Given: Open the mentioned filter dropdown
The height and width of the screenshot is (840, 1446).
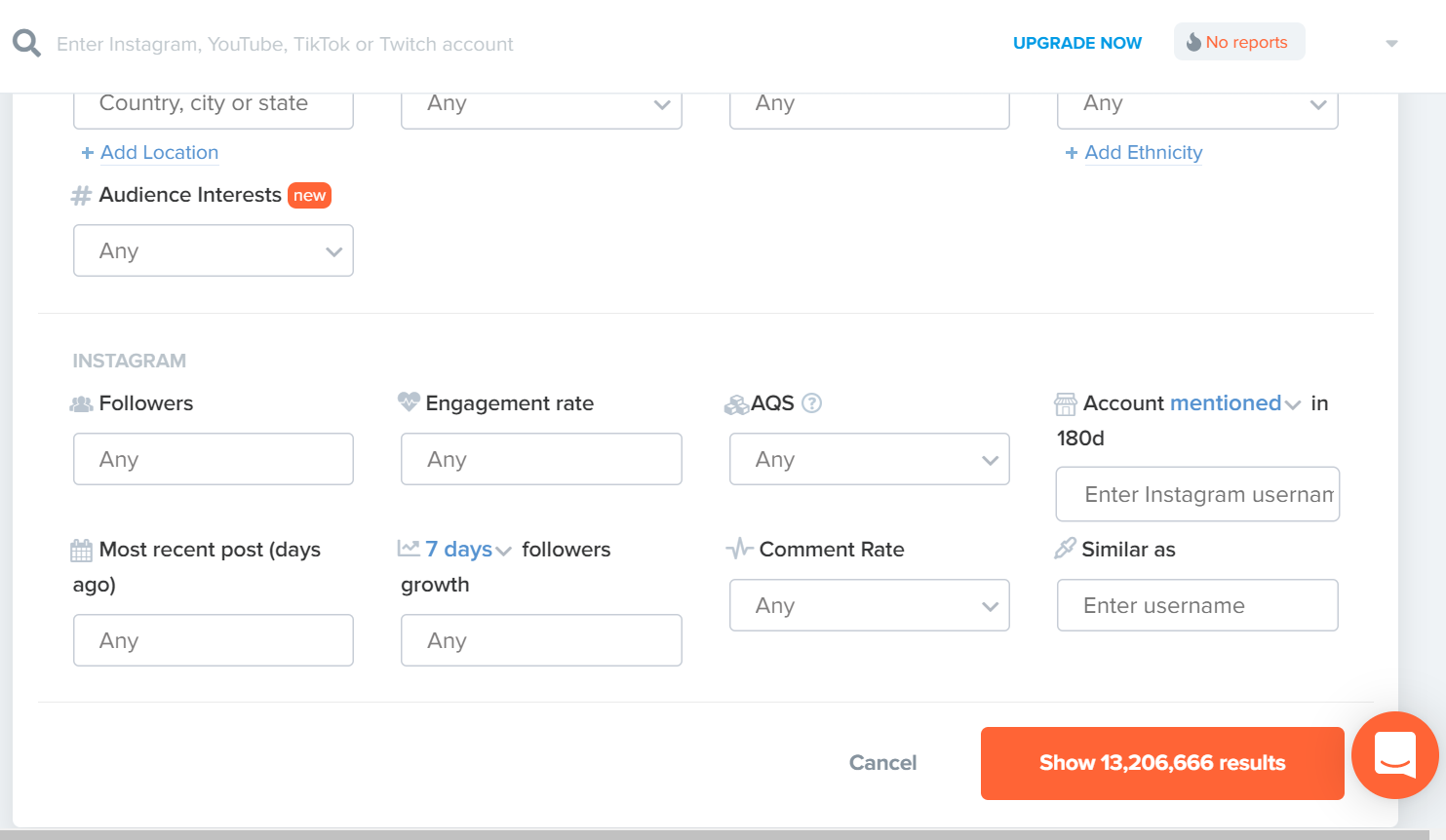Looking at the screenshot, I should [1236, 402].
